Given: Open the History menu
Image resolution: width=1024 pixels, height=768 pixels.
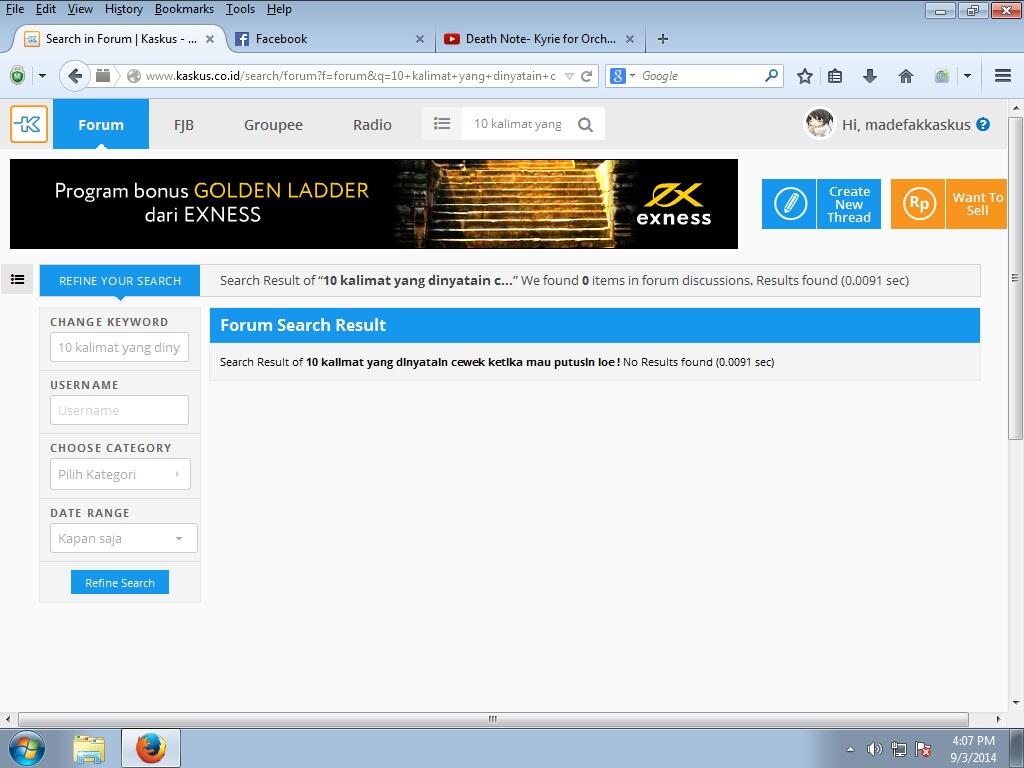Looking at the screenshot, I should 123,9.
